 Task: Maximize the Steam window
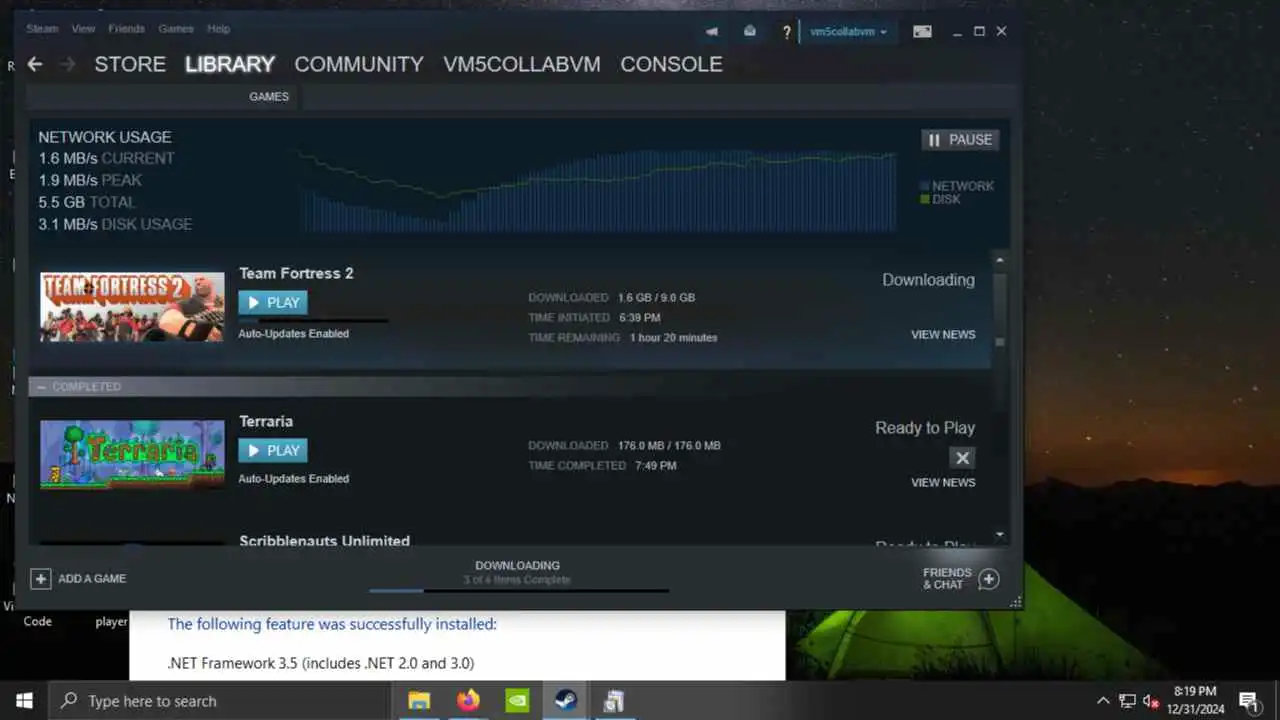979,32
